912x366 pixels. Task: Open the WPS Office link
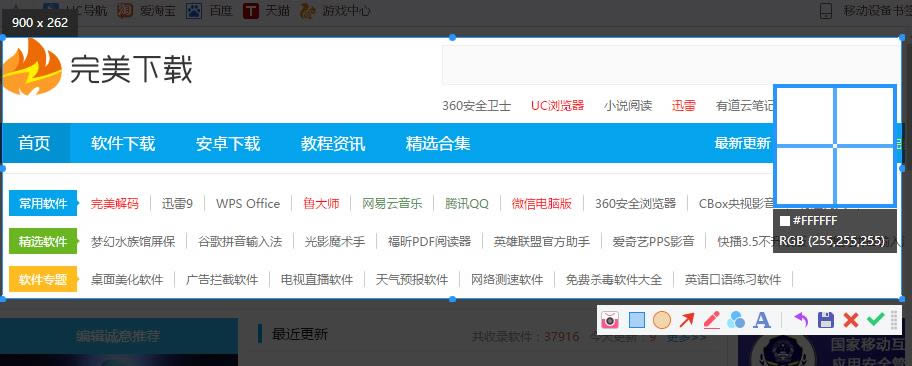point(248,204)
